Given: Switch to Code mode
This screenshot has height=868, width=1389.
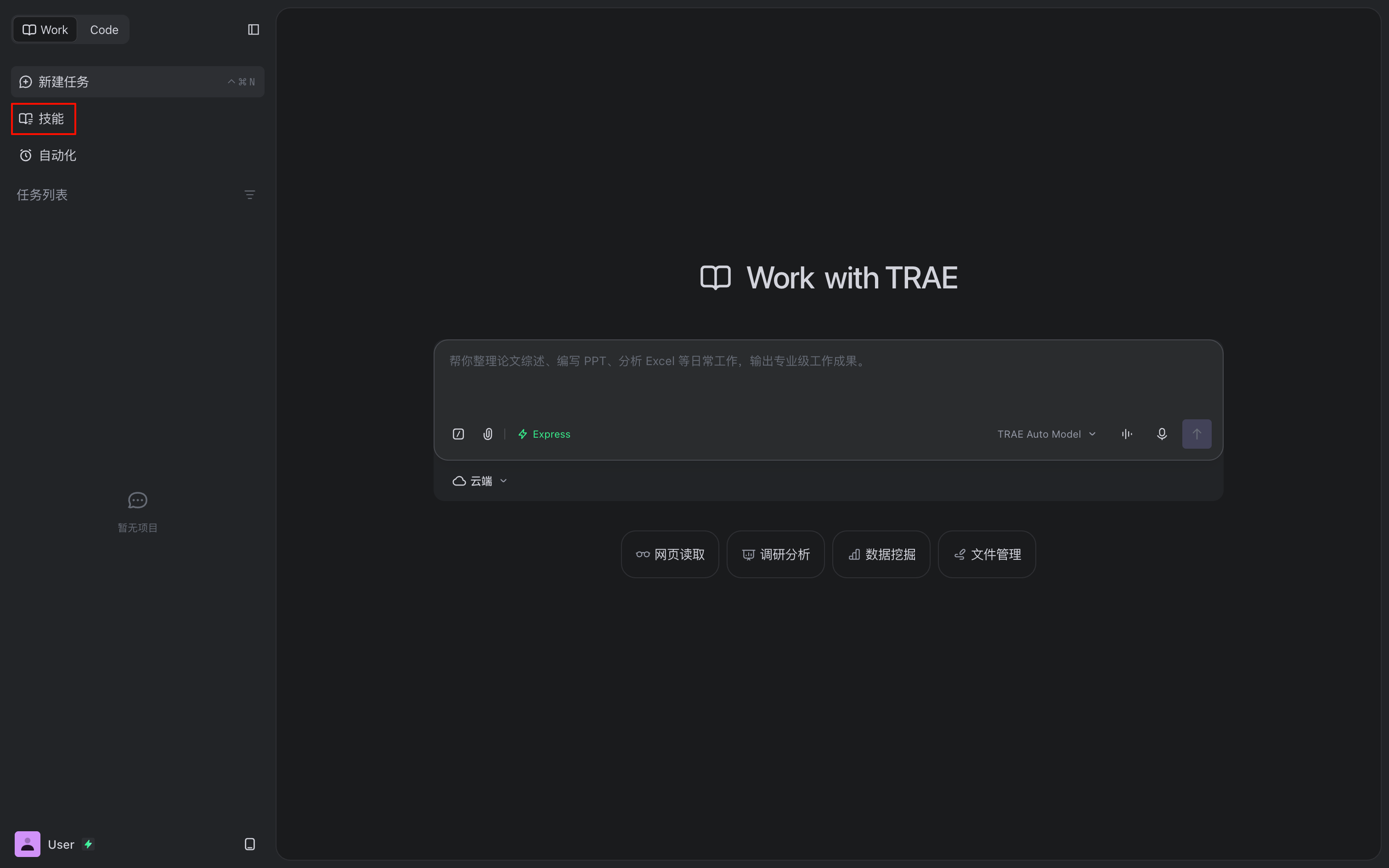Looking at the screenshot, I should [104, 30].
